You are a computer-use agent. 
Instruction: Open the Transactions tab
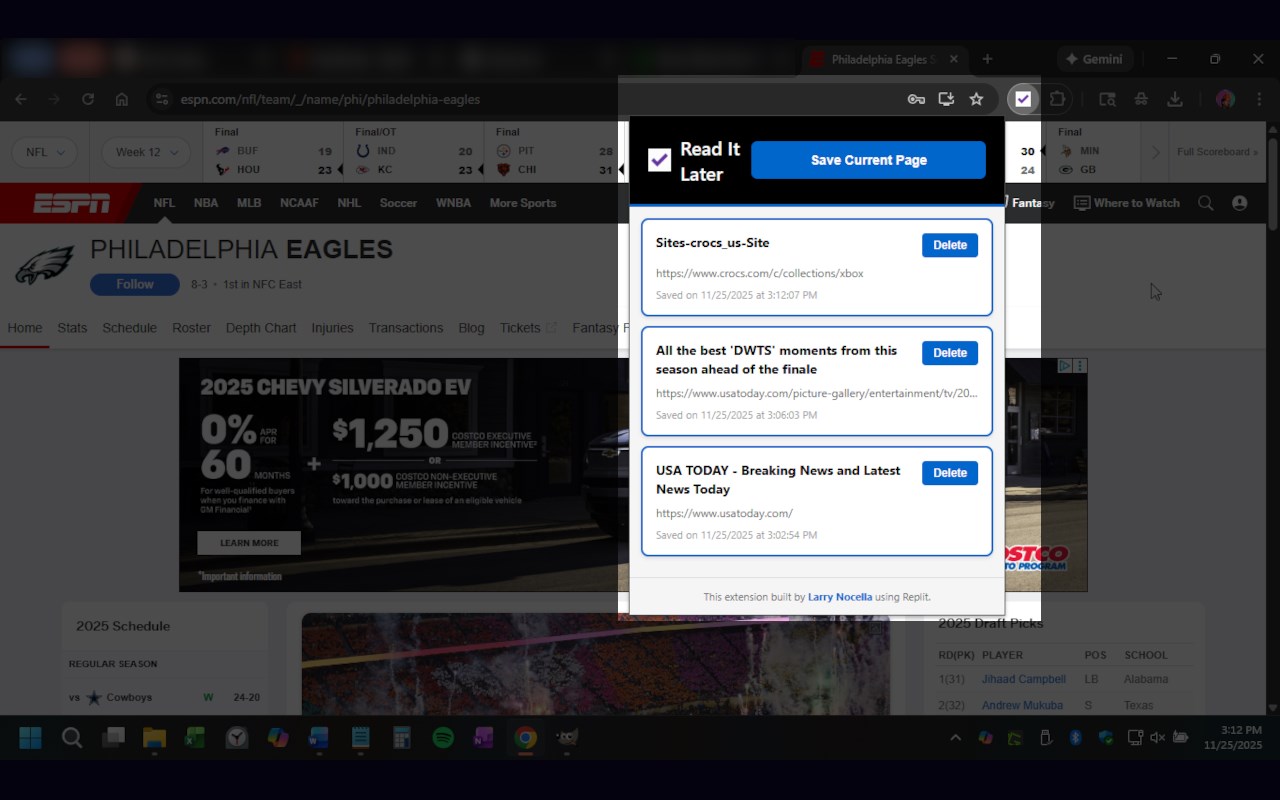pyautogui.click(x=406, y=328)
